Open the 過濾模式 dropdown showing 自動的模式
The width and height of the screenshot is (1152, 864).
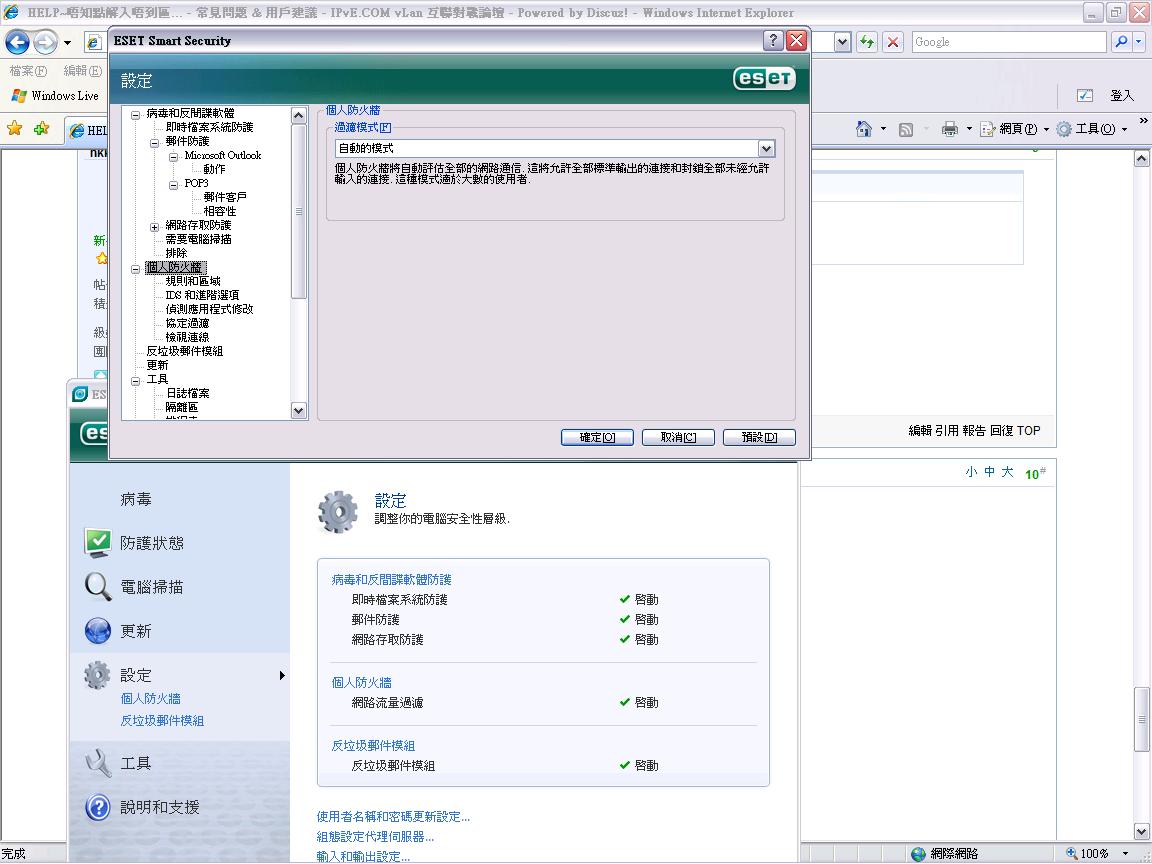tap(766, 148)
